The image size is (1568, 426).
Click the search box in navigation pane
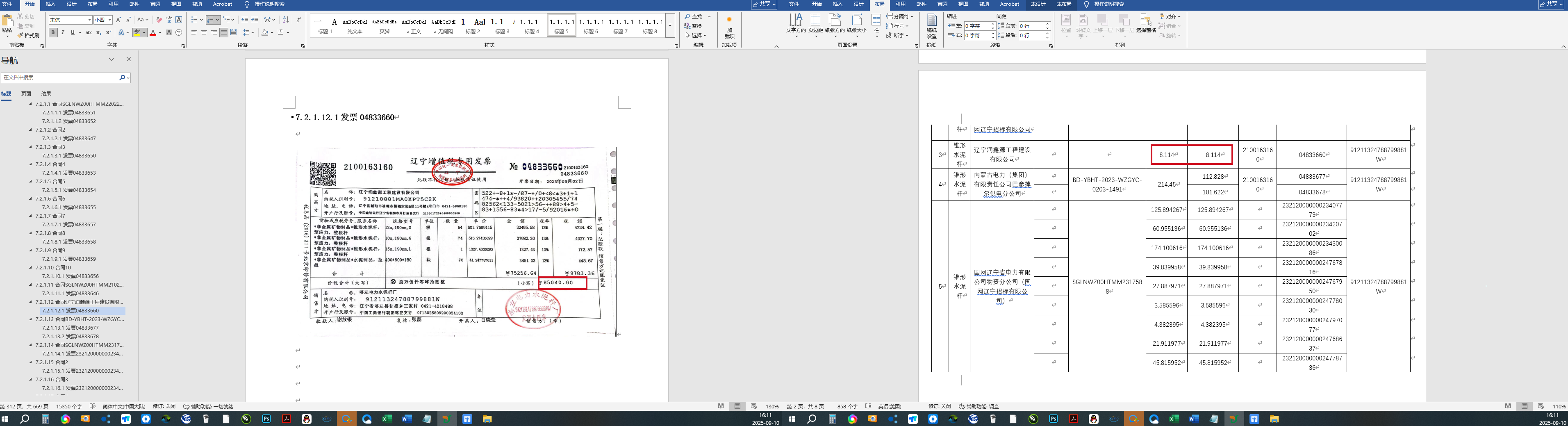click(60, 78)
